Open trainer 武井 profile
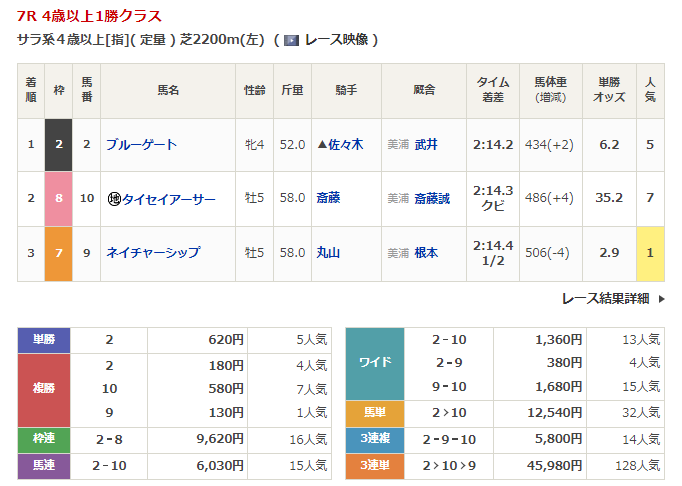 click(426, 145)
